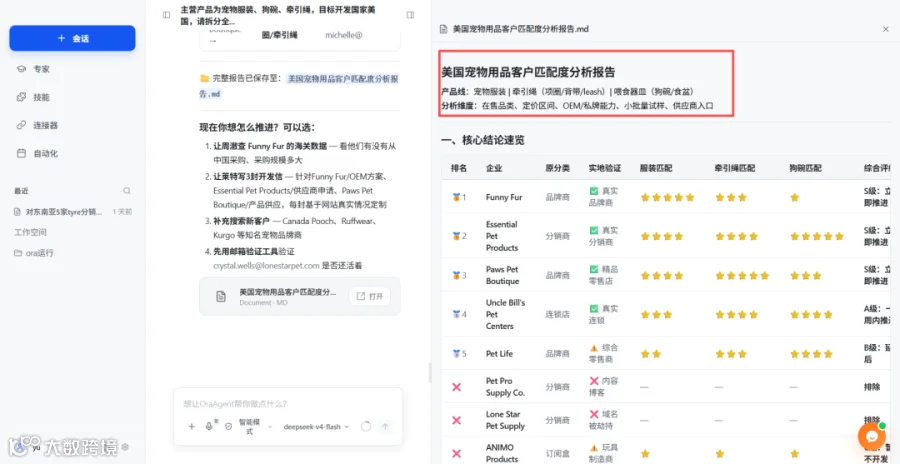Toggle the left sidebar panel icon
This screenshot has width=900, height=464.
[x=166, y=15]
